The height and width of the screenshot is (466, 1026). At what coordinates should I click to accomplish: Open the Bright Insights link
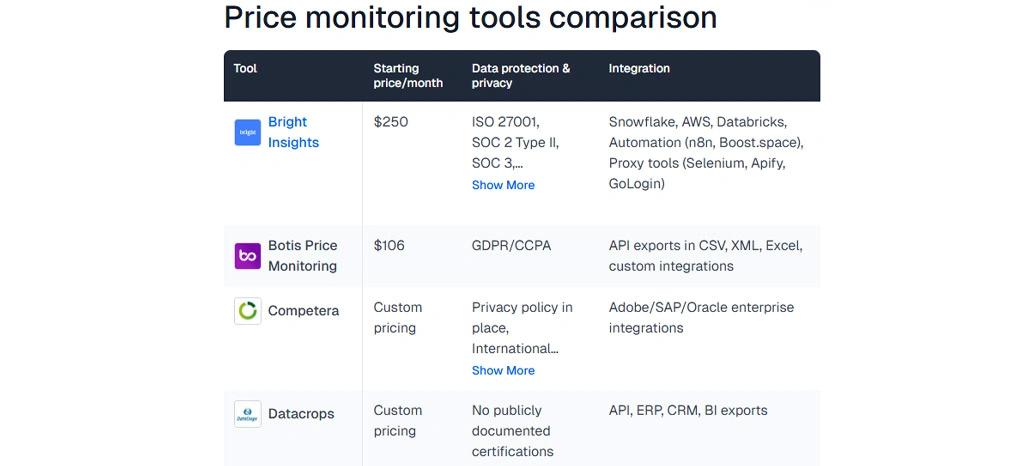(x=293, y=132)
